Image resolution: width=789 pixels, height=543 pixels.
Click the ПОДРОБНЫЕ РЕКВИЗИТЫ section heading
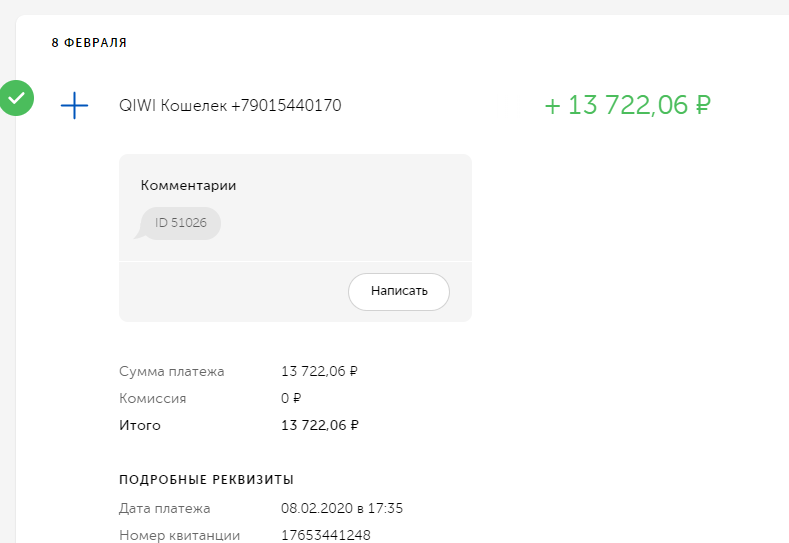click(206, 480)
